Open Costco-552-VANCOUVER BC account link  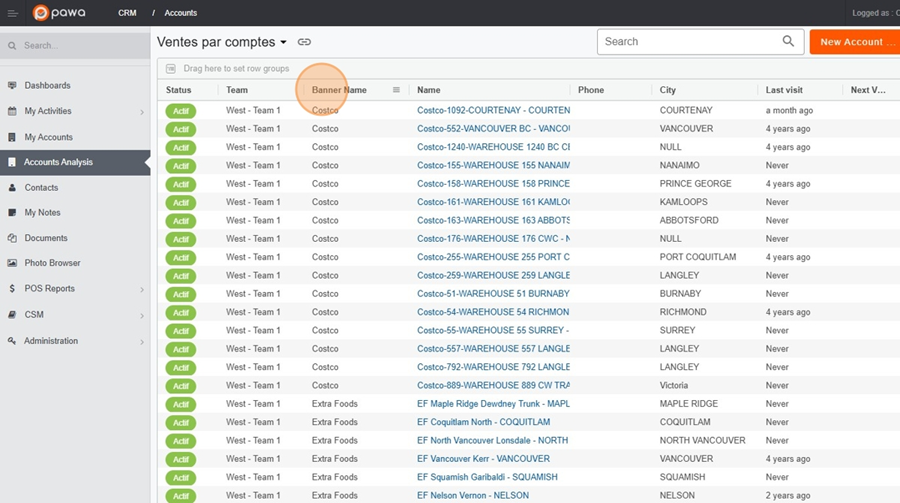[x=493, y=129]
